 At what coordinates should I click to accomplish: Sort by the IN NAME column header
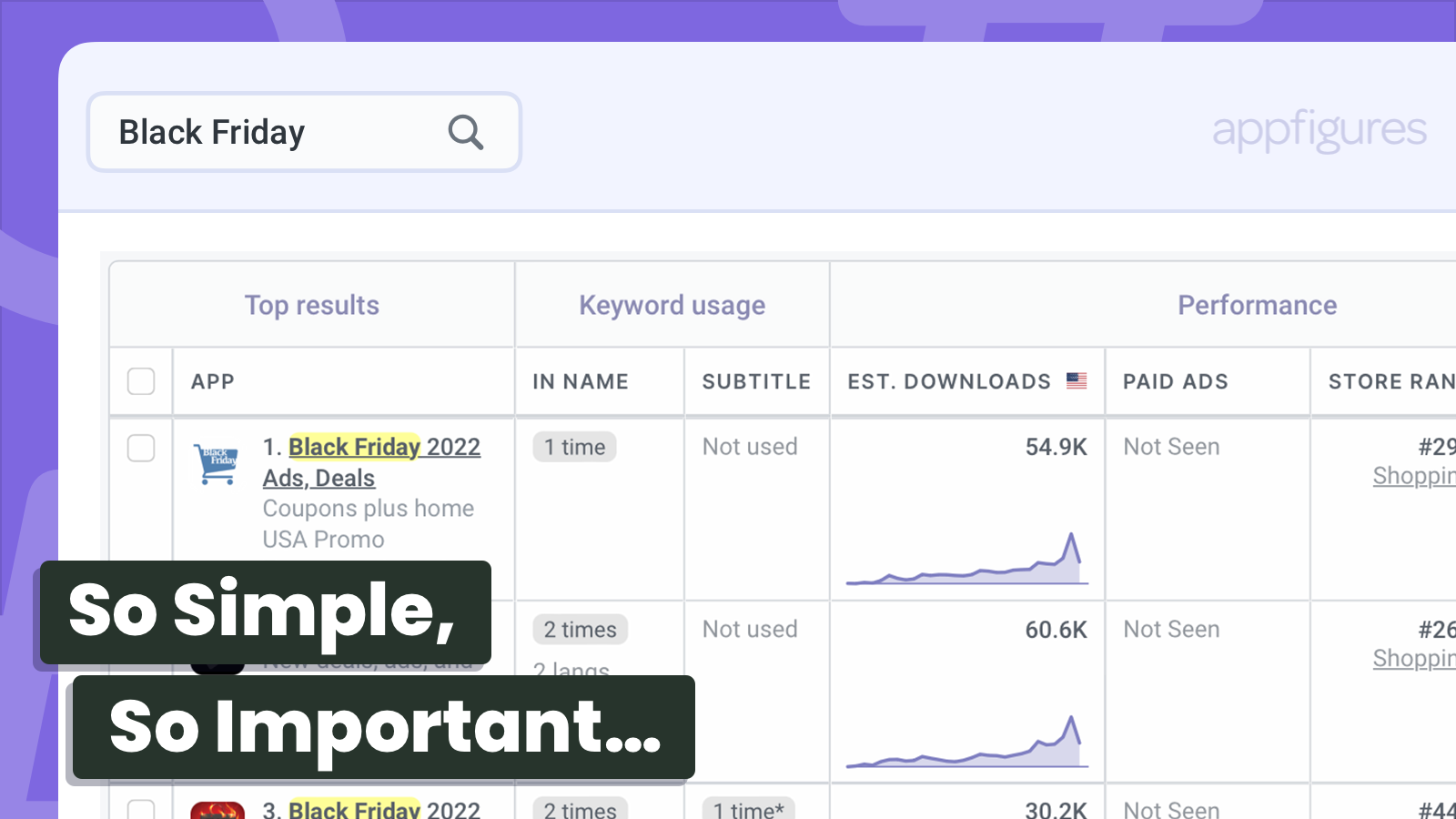tap(581, 381)
